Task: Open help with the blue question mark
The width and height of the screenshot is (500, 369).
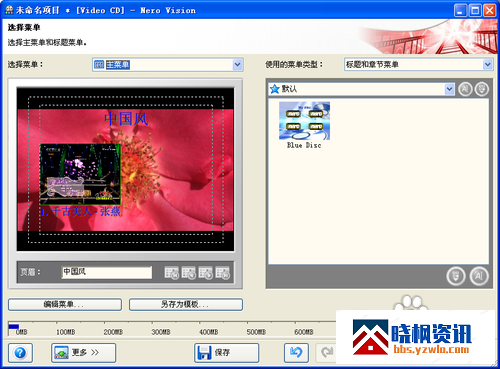Action: (20, 353)
